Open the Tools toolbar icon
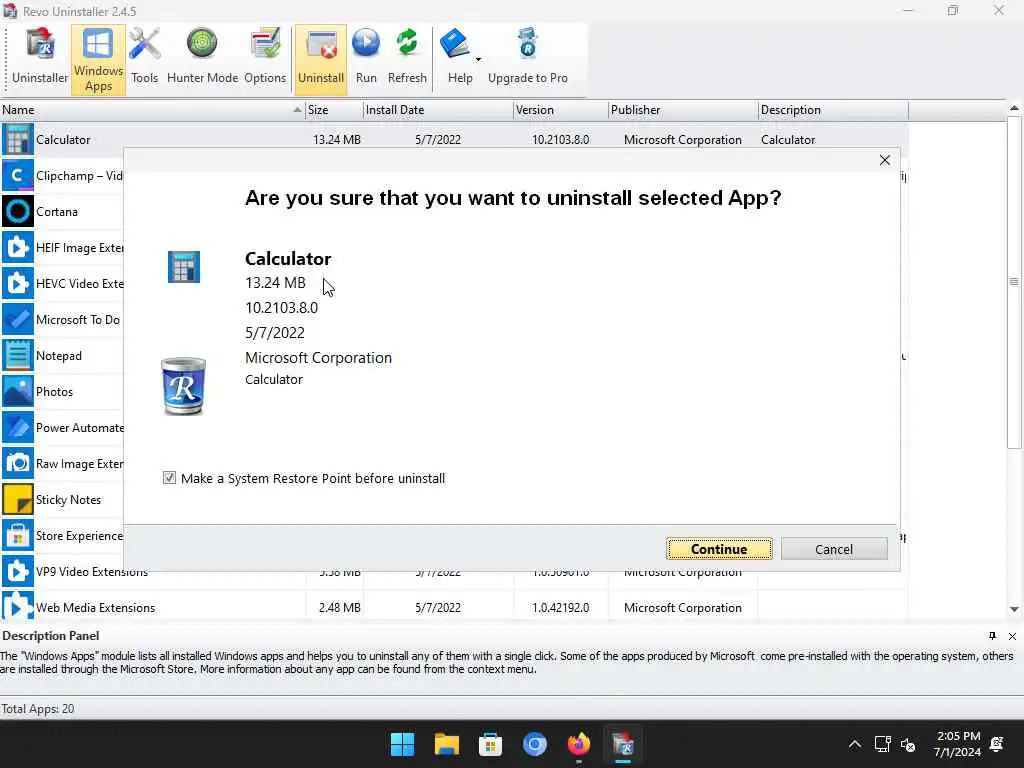This screenshot has height=768, width=1024. click(x=144, y=59)
